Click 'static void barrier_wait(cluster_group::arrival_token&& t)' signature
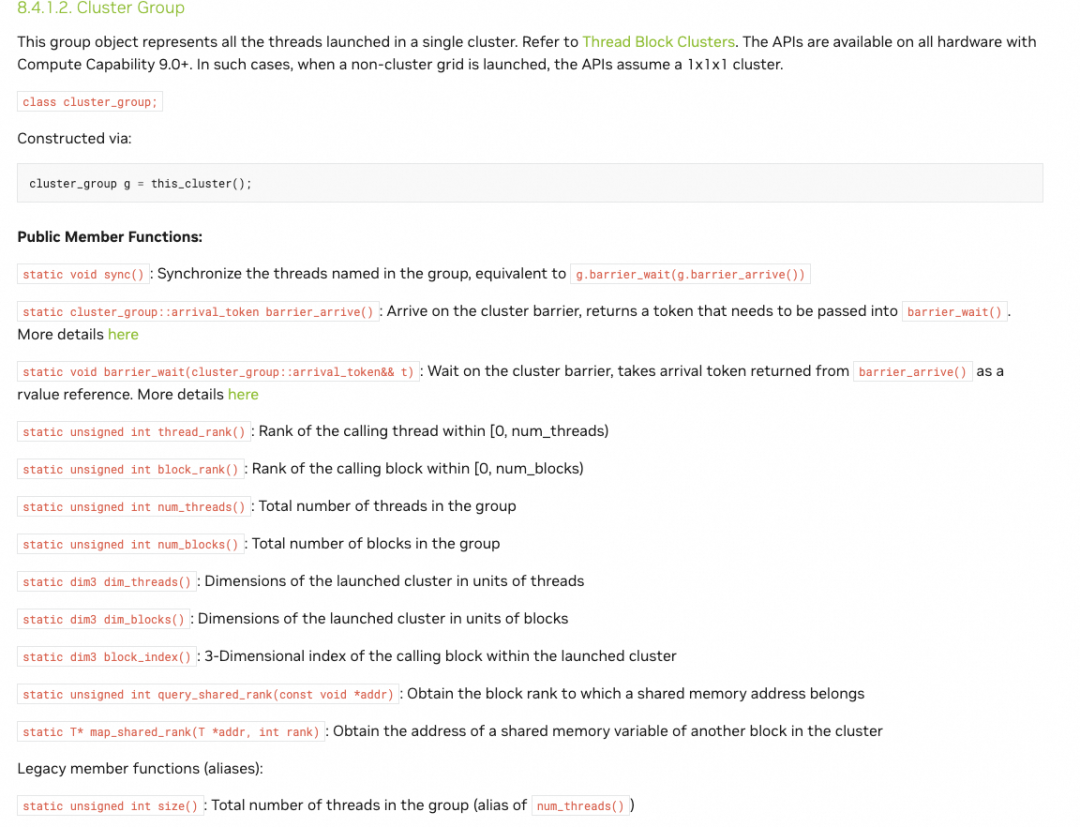The width and height of the screenshot is (1080, 827). click(218, 371)
